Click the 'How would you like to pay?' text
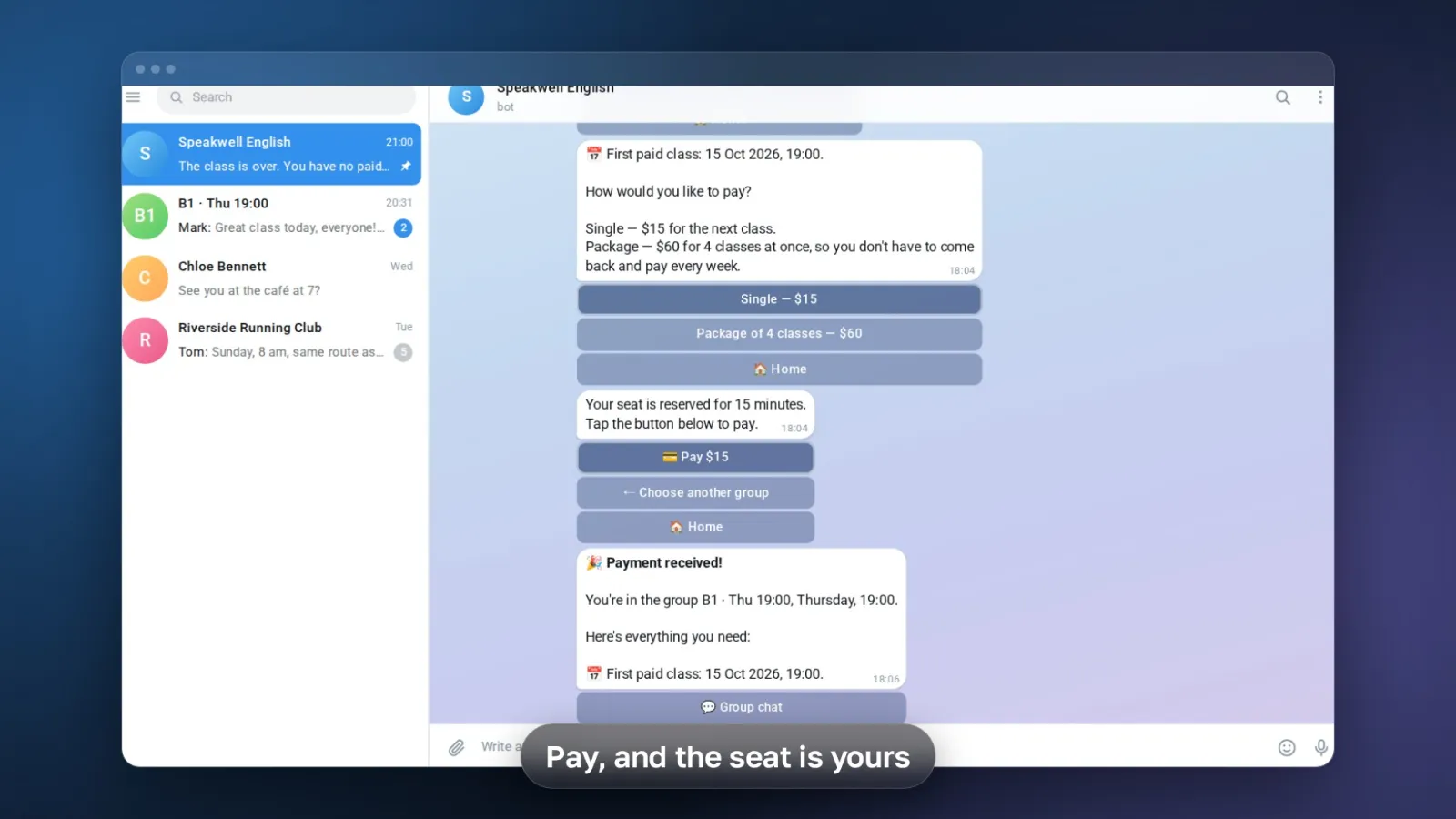Image resolution: width=1456 pixels, height=819 pixels. point(668,191)
